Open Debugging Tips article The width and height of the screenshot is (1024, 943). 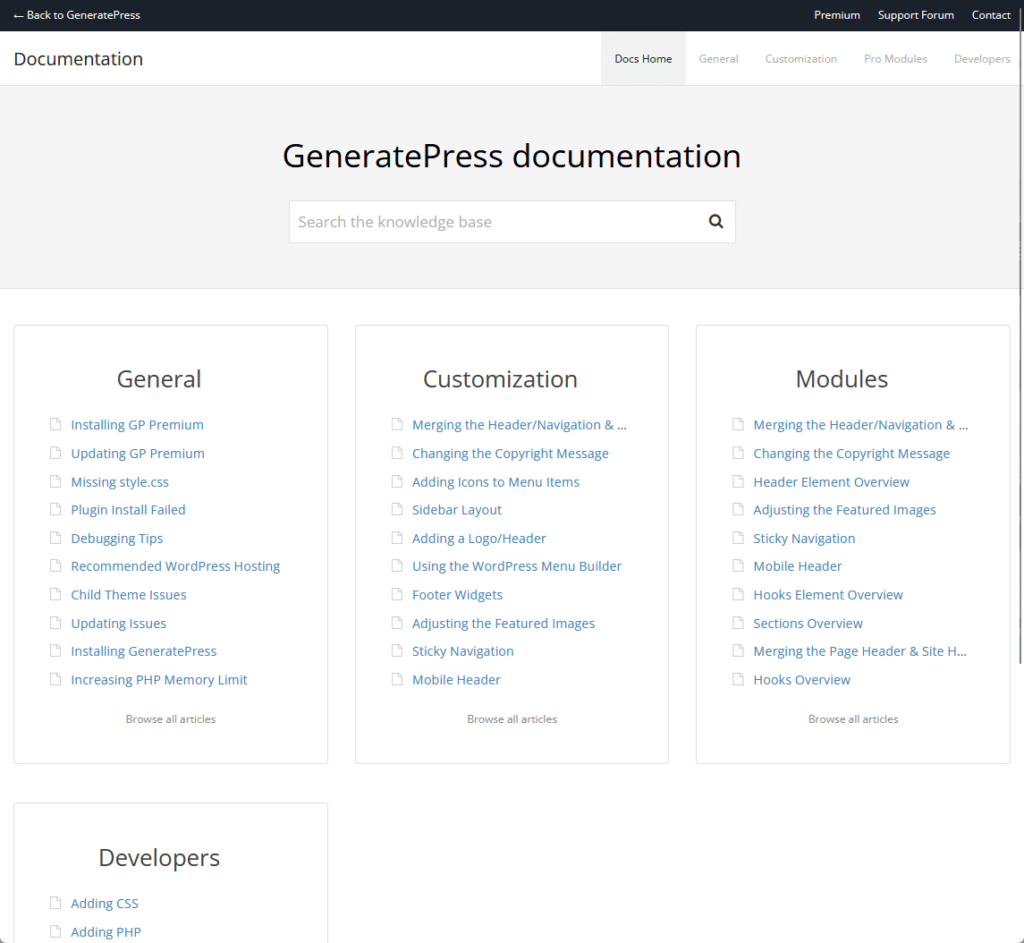117,538
